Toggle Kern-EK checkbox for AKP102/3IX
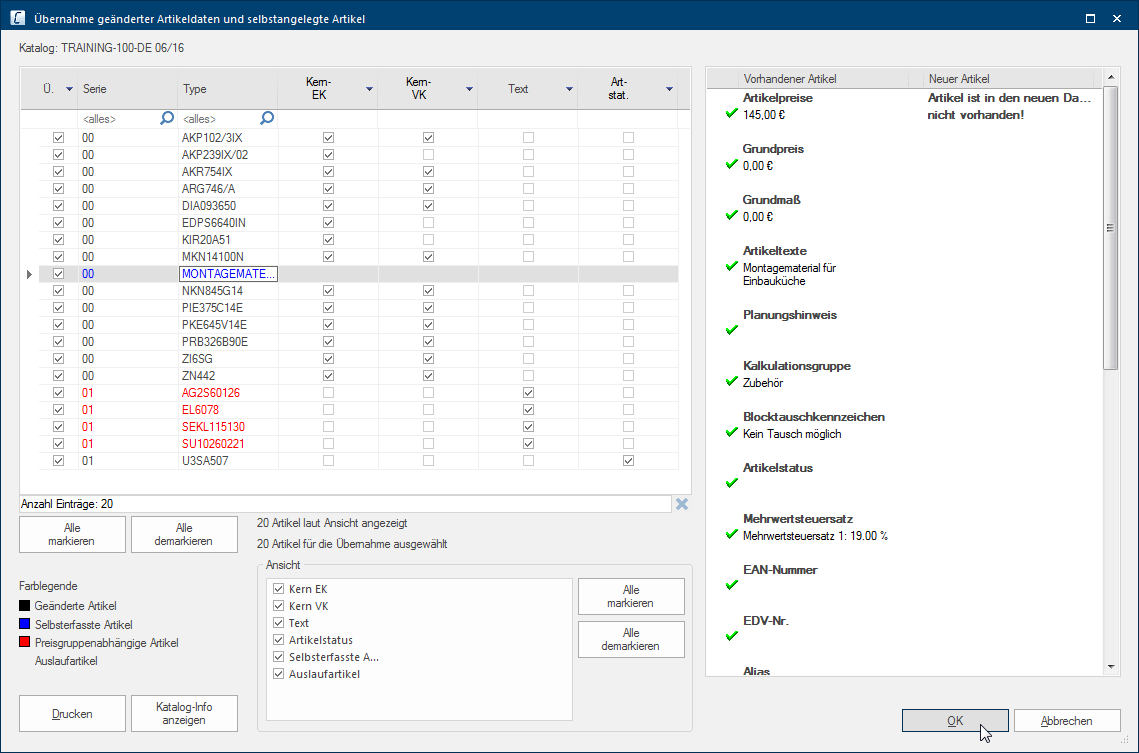Screen dimensions: 1139x753 [x=328, y=137]
